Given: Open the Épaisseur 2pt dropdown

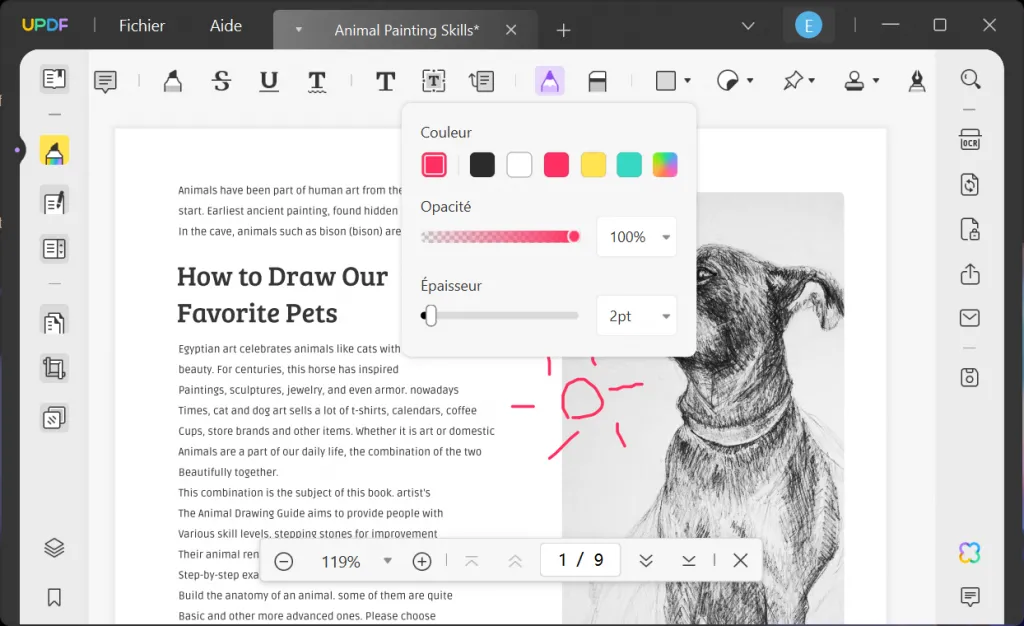Looking at the screenshot, I should (636, 315).
